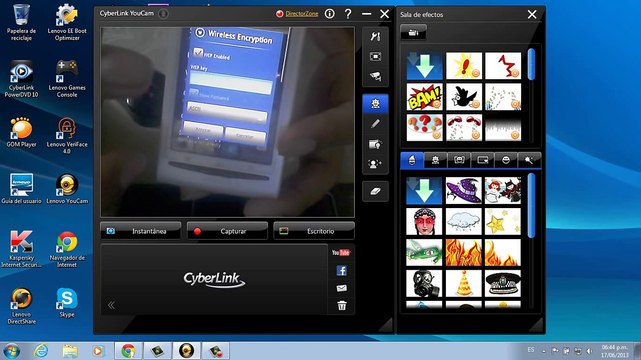
Task: Apply the black bird emotion effect
Action: (x=464, y=97)
